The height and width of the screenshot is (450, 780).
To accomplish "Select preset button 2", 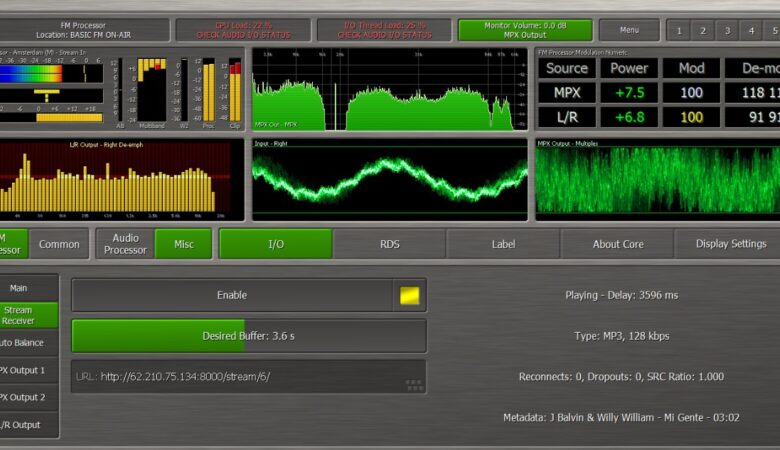I will [704, 31].
